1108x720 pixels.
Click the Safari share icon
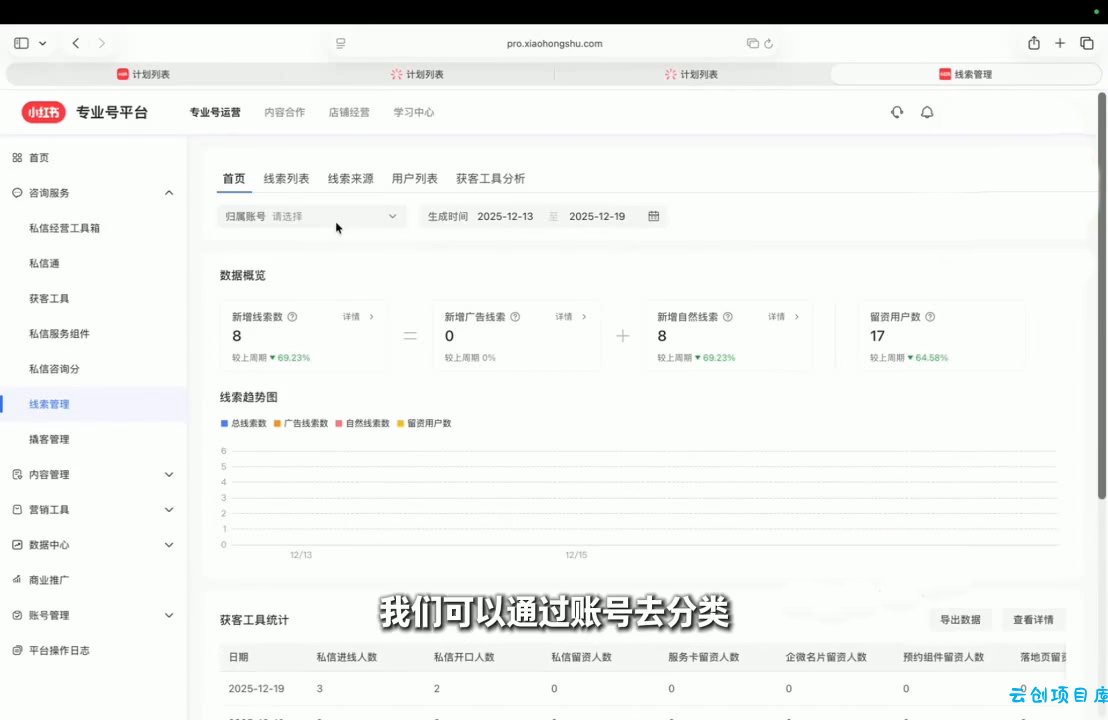coord(1034,43)
